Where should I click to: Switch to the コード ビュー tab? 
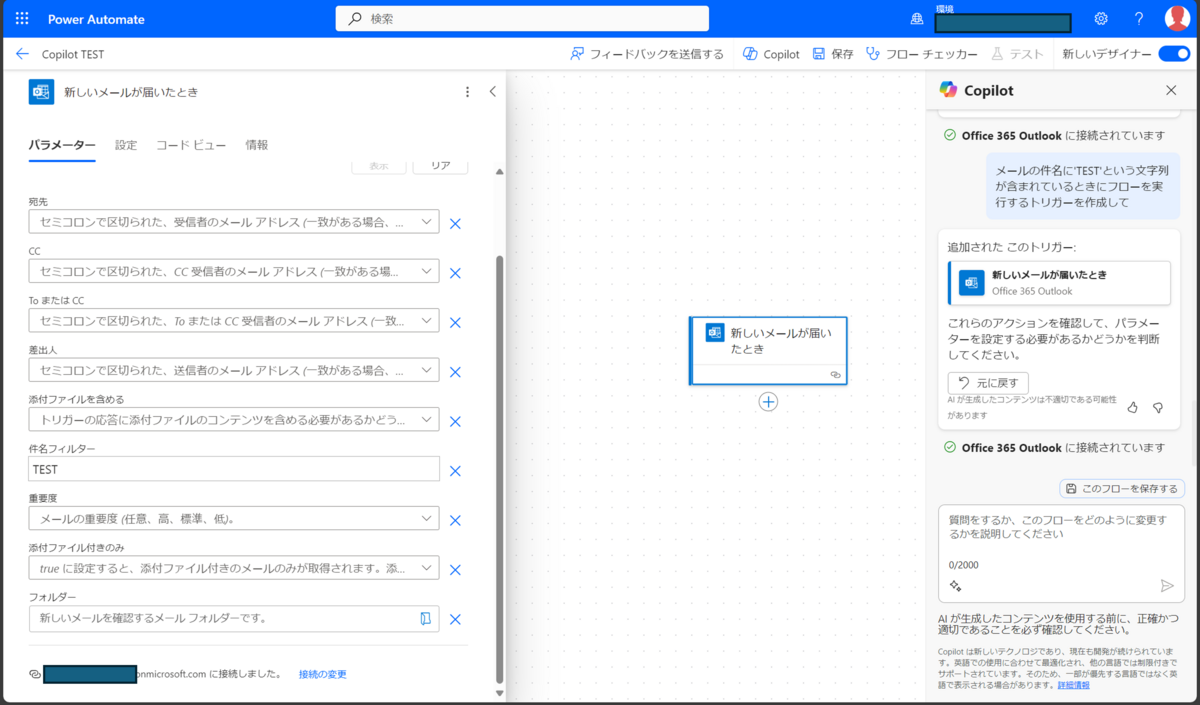191,145
